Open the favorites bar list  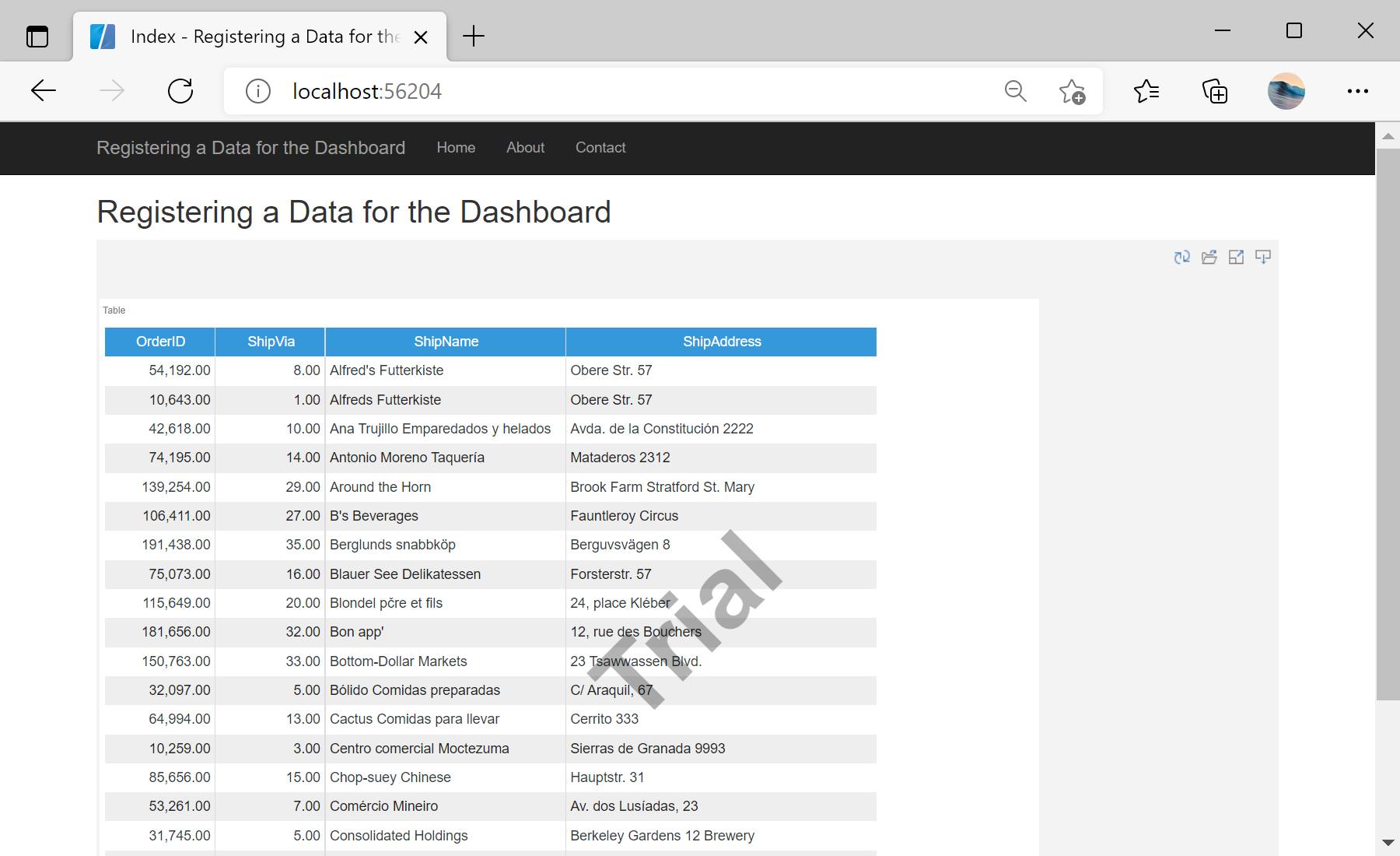1146,91
